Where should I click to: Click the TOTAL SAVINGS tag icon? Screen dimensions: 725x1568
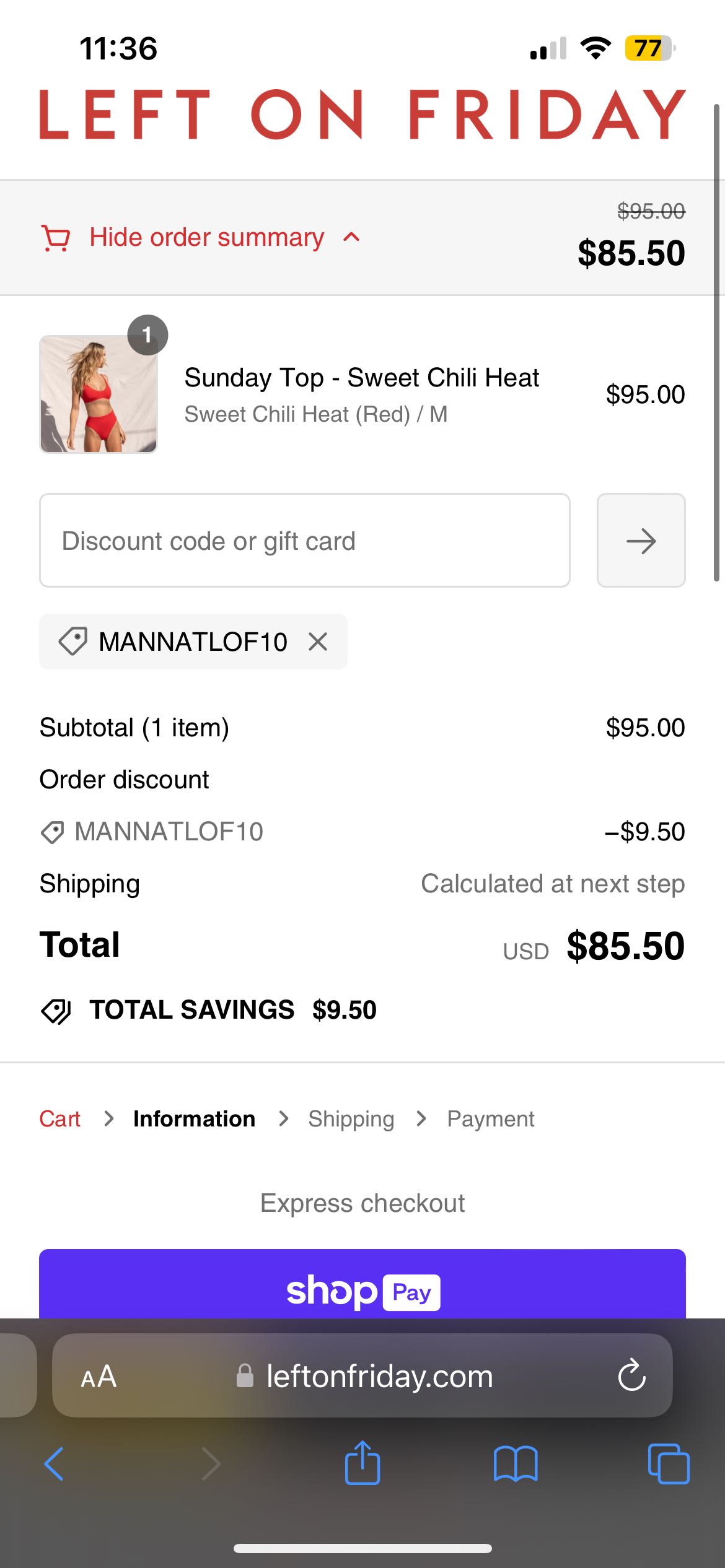pyautogui.click(x=56, y=1009)
